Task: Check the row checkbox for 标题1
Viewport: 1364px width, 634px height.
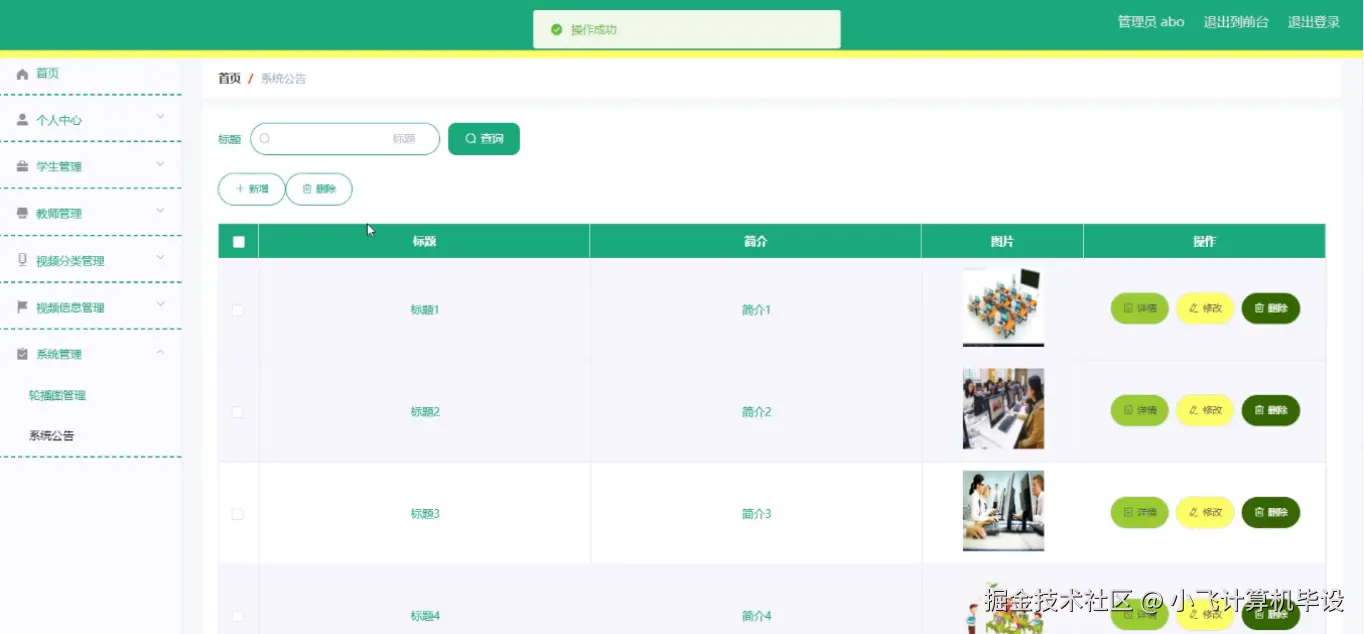Action: pyautogui.click(x=238, y=310)
